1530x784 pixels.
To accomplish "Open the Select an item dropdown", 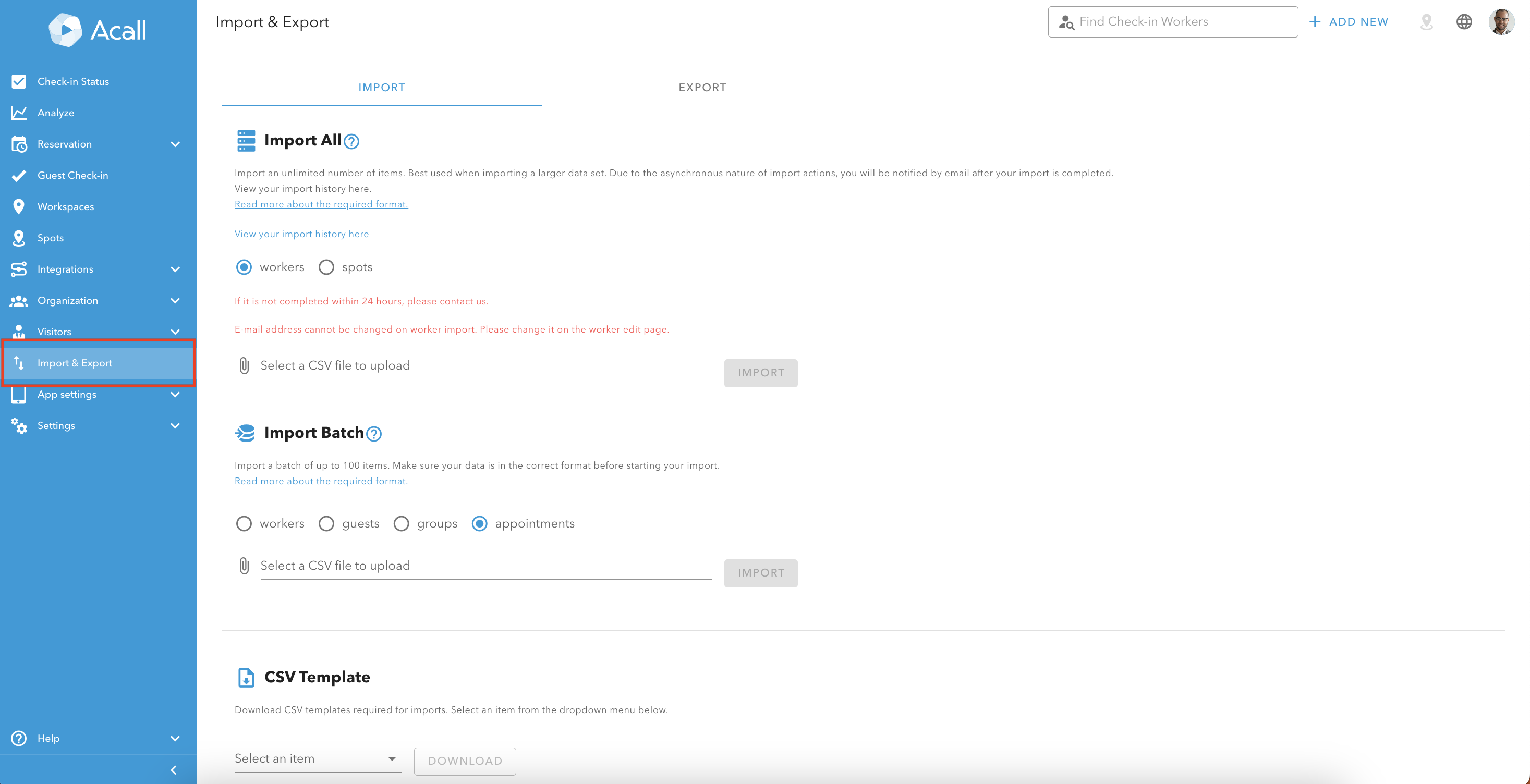I will [x=317, y=758].
